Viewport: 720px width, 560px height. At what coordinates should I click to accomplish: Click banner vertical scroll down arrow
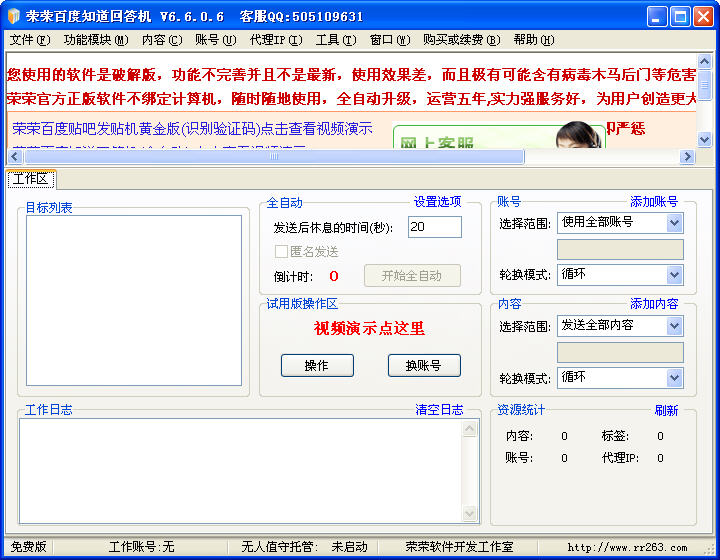(x=704, y=139)
